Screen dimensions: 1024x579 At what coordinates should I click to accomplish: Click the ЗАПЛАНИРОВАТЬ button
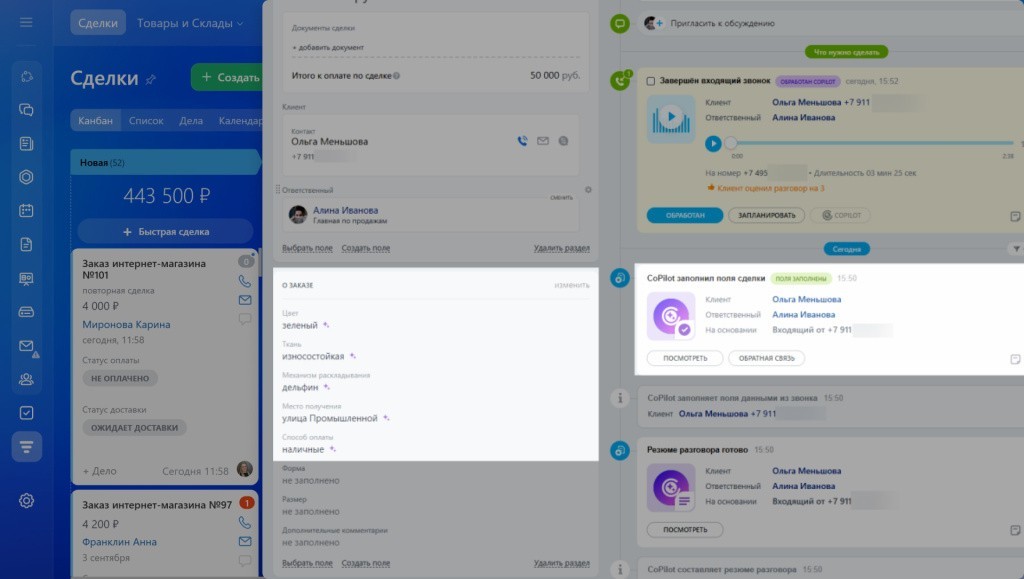coord(766,215)
